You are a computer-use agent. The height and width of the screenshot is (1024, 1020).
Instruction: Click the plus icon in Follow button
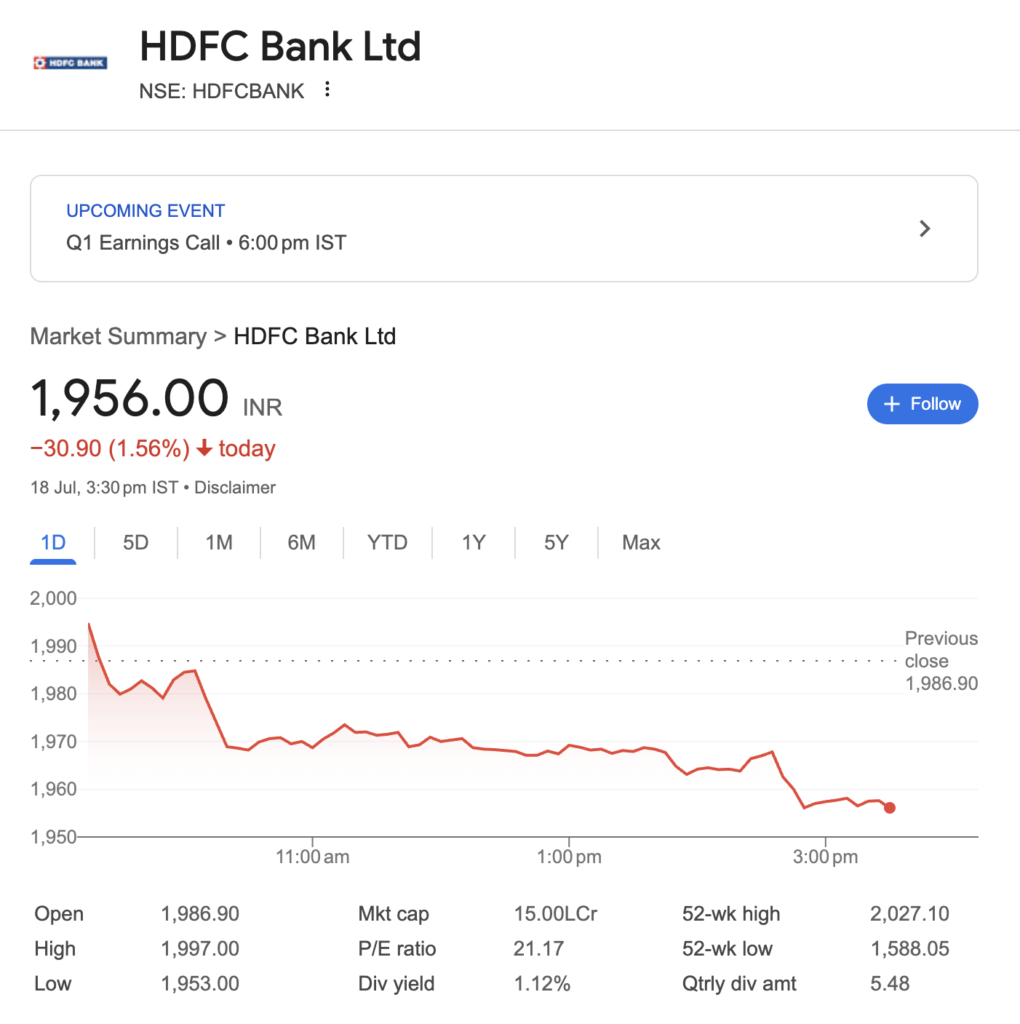coord(891,404)
